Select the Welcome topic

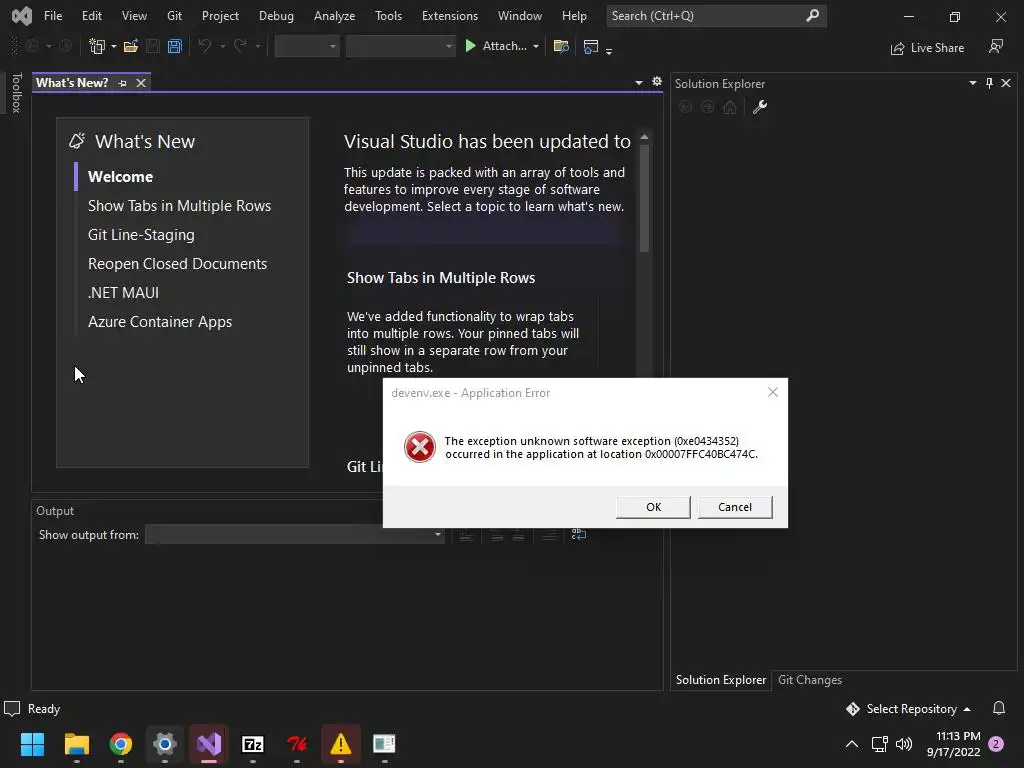(x=120, y=177)
